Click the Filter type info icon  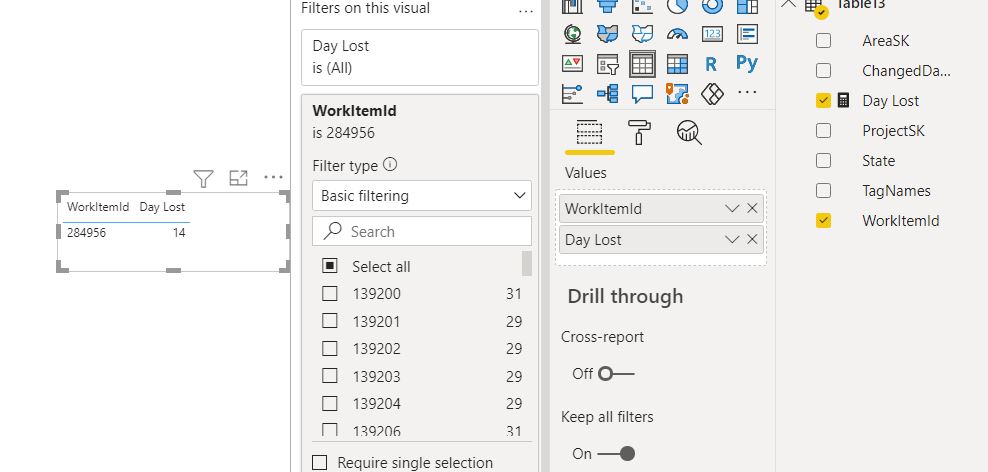point(390,165)
